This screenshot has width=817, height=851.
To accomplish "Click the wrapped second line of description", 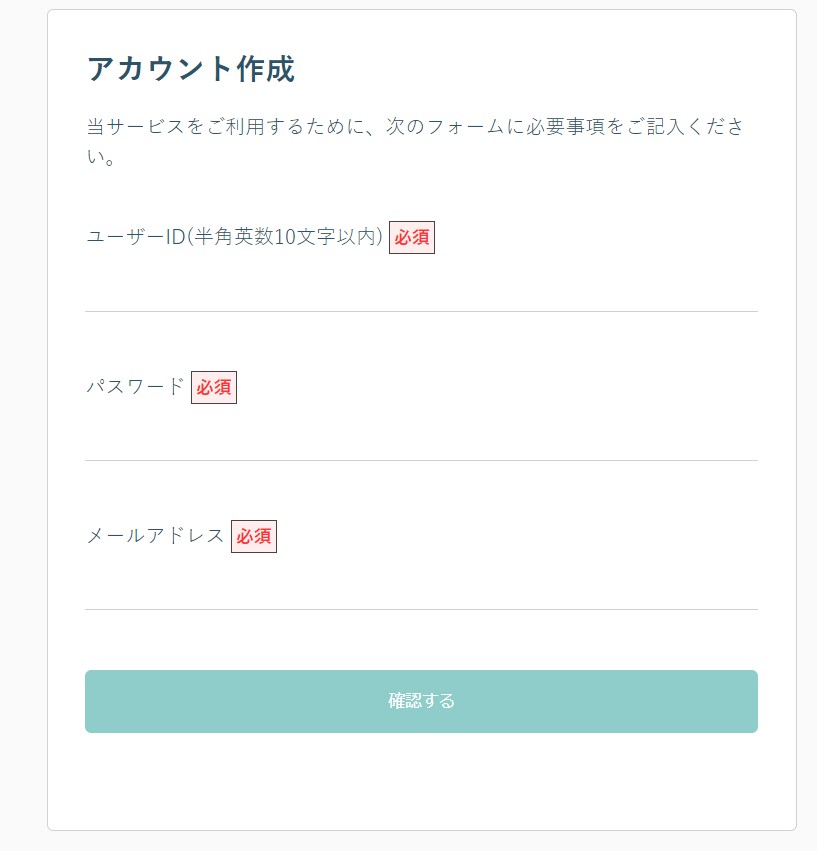I will (102, 158).
